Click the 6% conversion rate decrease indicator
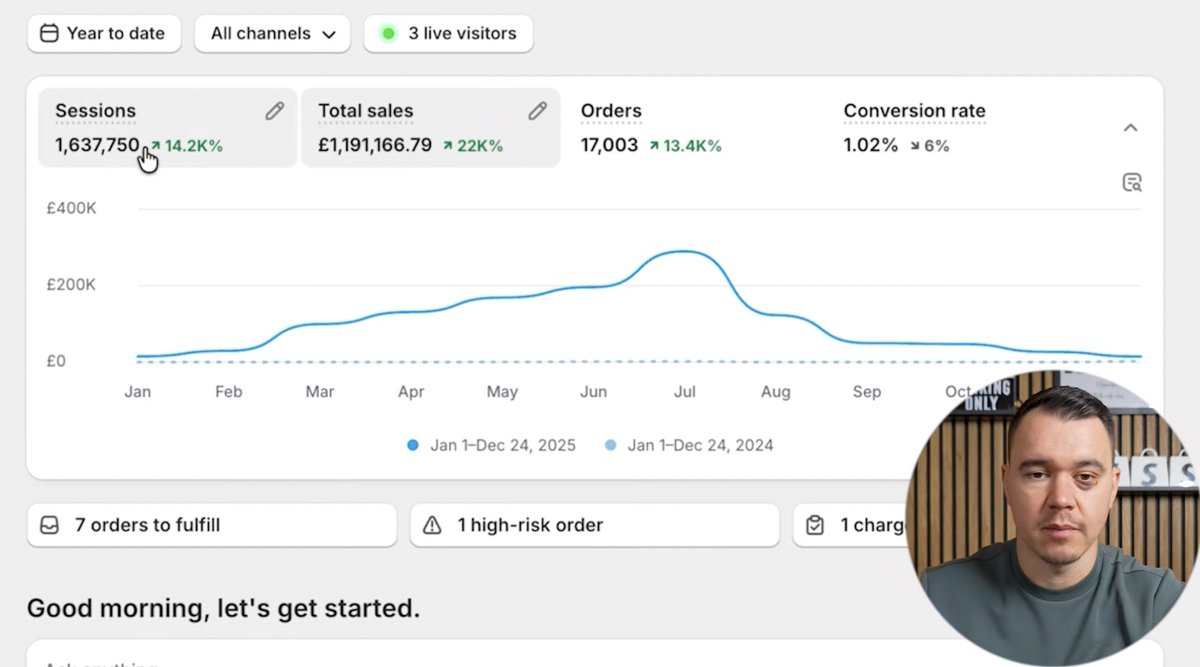This screenshot has height=667, width=1200. click(929, 146)
